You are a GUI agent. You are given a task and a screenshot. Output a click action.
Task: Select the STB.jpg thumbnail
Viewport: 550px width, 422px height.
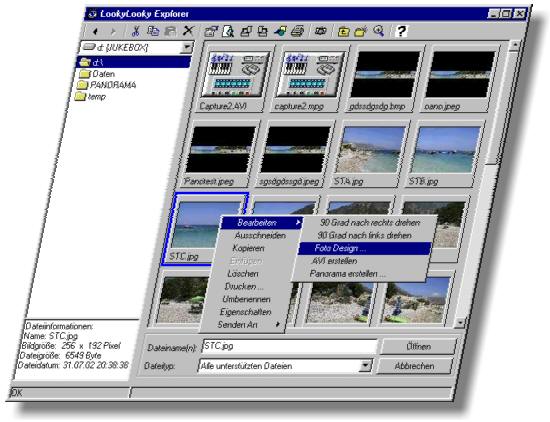click(444, 155)
